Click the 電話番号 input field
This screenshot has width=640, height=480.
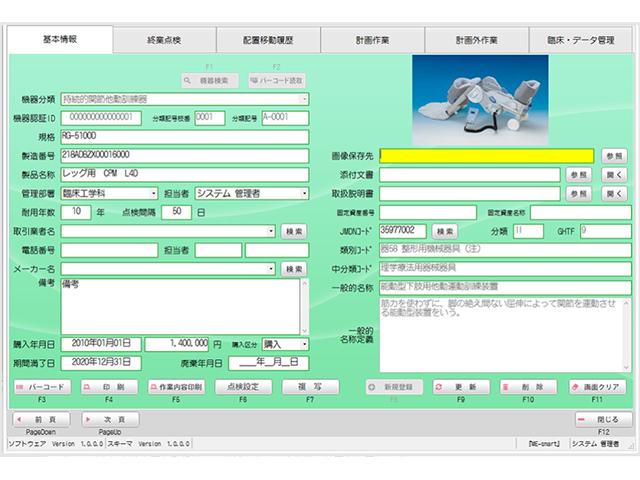[x=109, y=250]
